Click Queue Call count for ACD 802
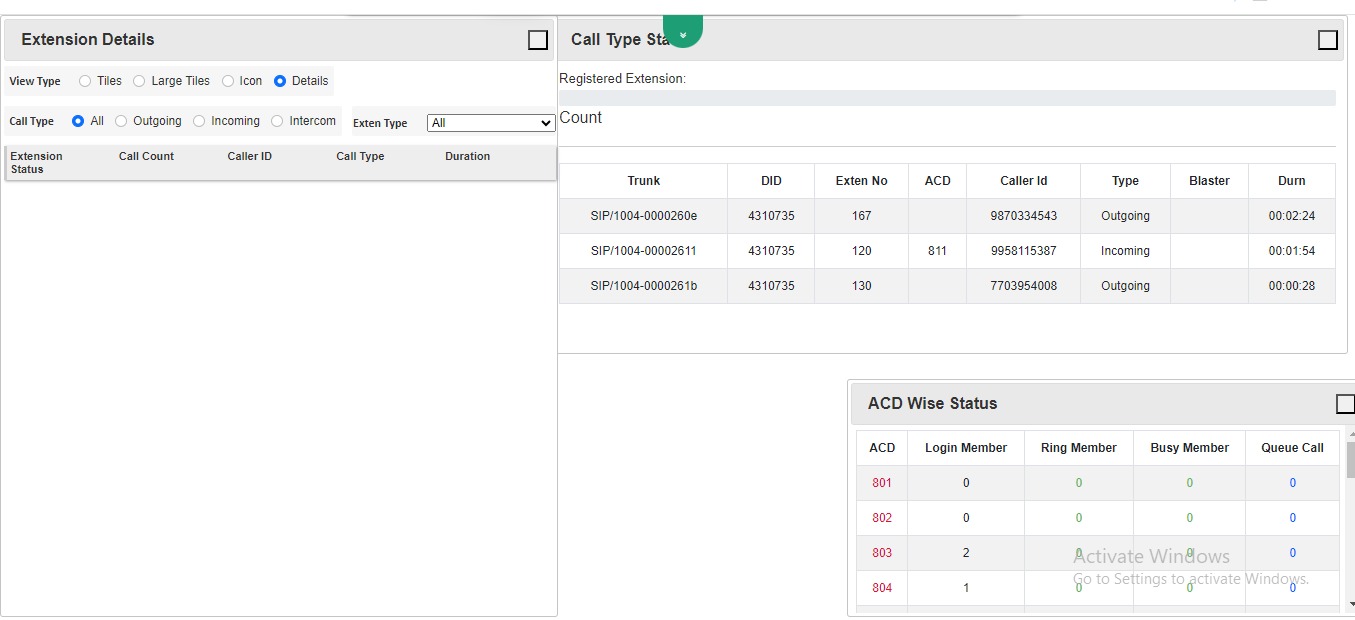The width and height of the screenshot is (1355, 620). point(1292,518)
